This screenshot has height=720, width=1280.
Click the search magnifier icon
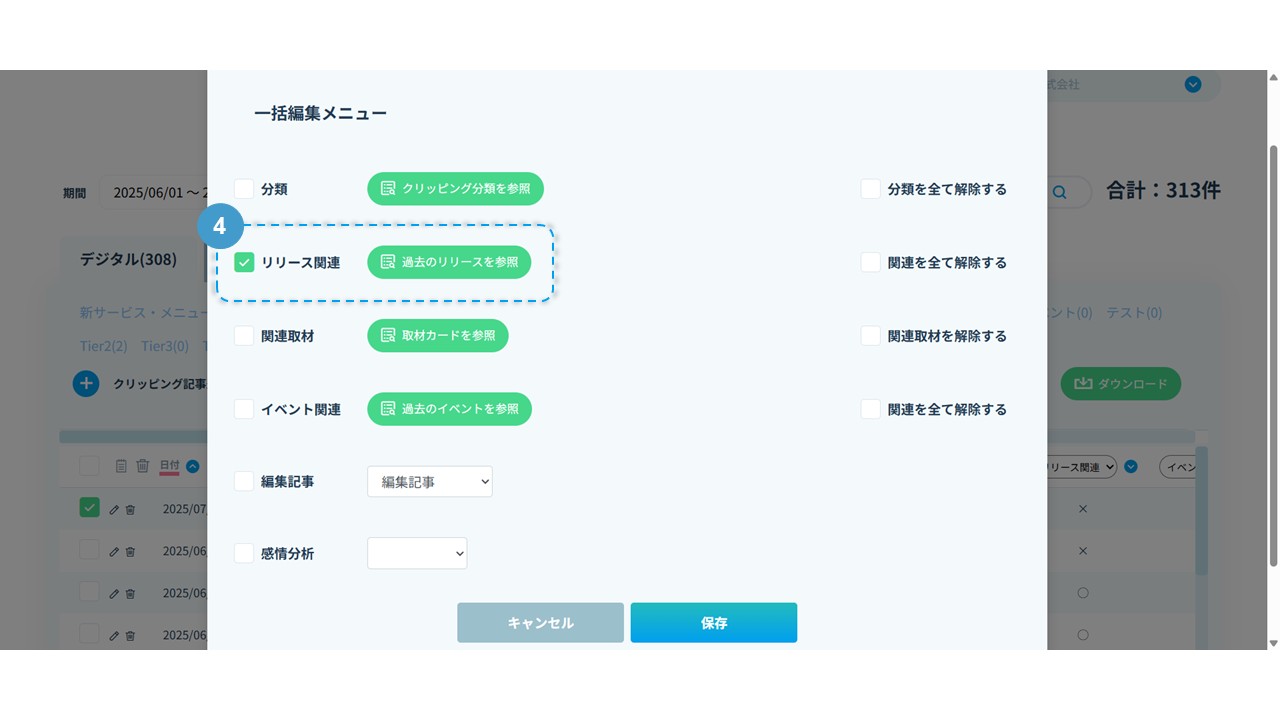pos(1059,193)
